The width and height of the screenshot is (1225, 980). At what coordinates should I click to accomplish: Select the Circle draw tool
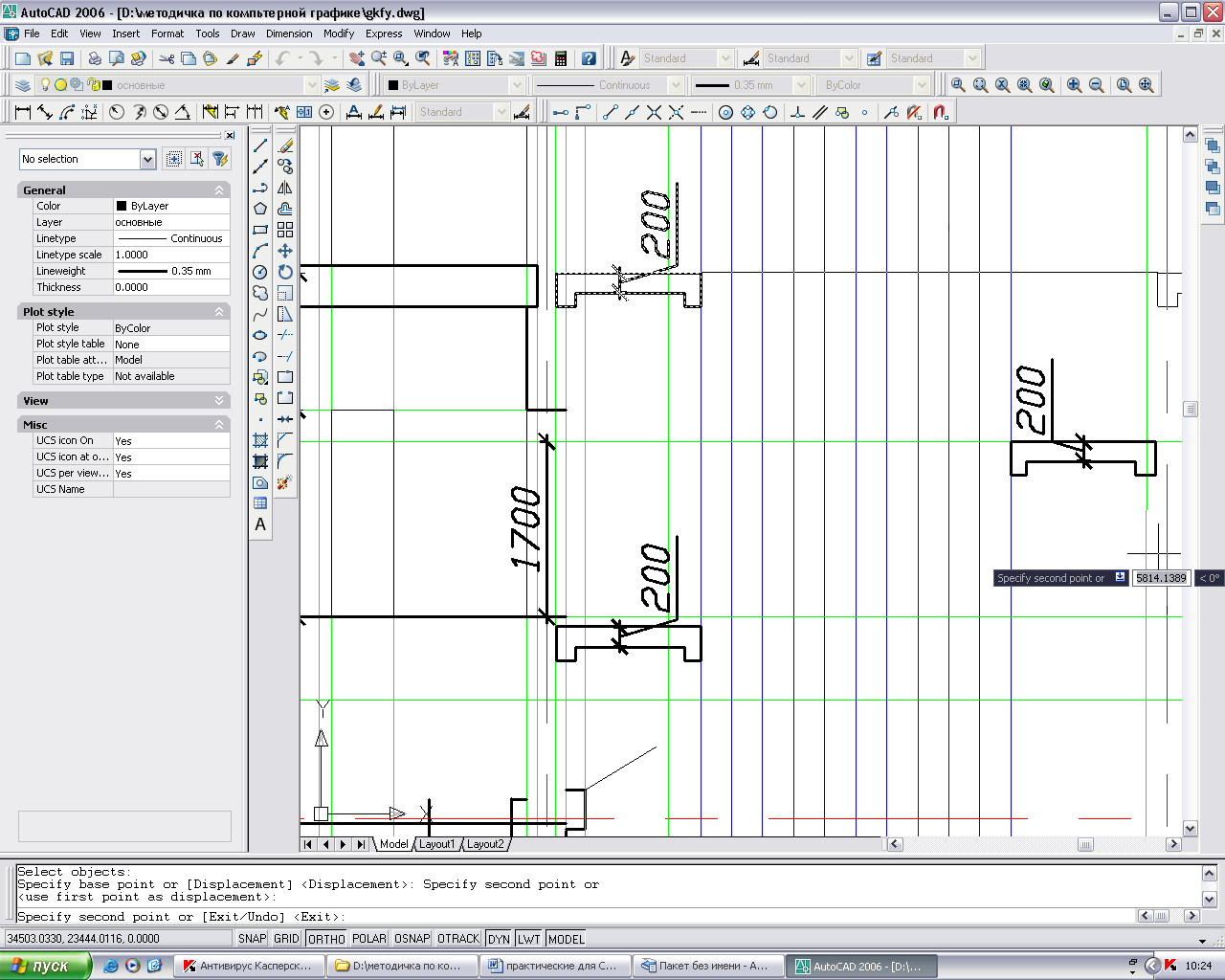click(x=260, y=272)
